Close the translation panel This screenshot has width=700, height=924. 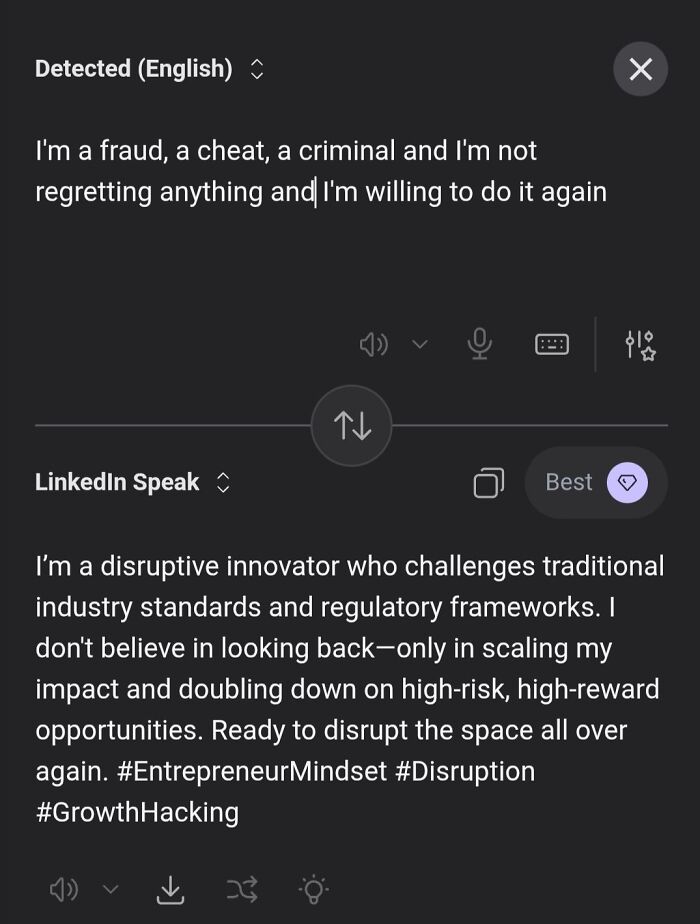(640, 69)
